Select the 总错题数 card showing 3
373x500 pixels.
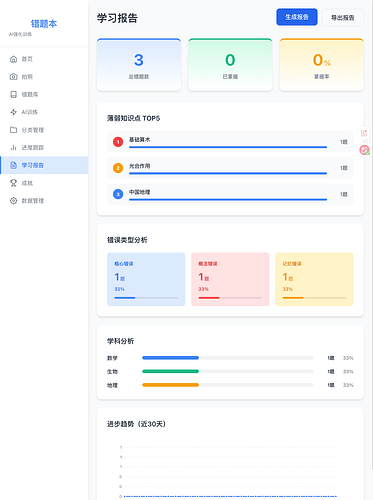(x=139, y=65)
